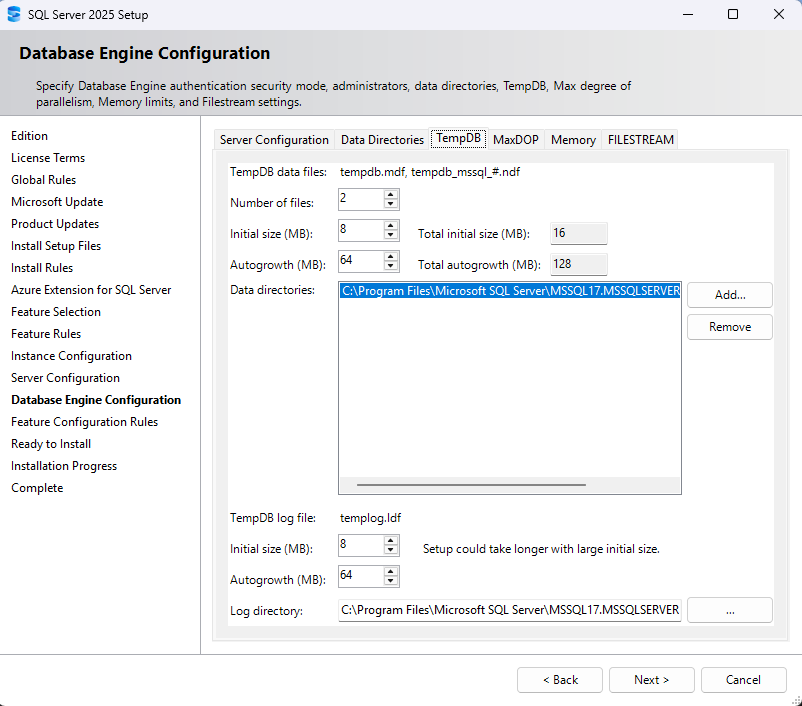
Task: Go Back to the previous setup step
Action: click(x=559, y=679)
